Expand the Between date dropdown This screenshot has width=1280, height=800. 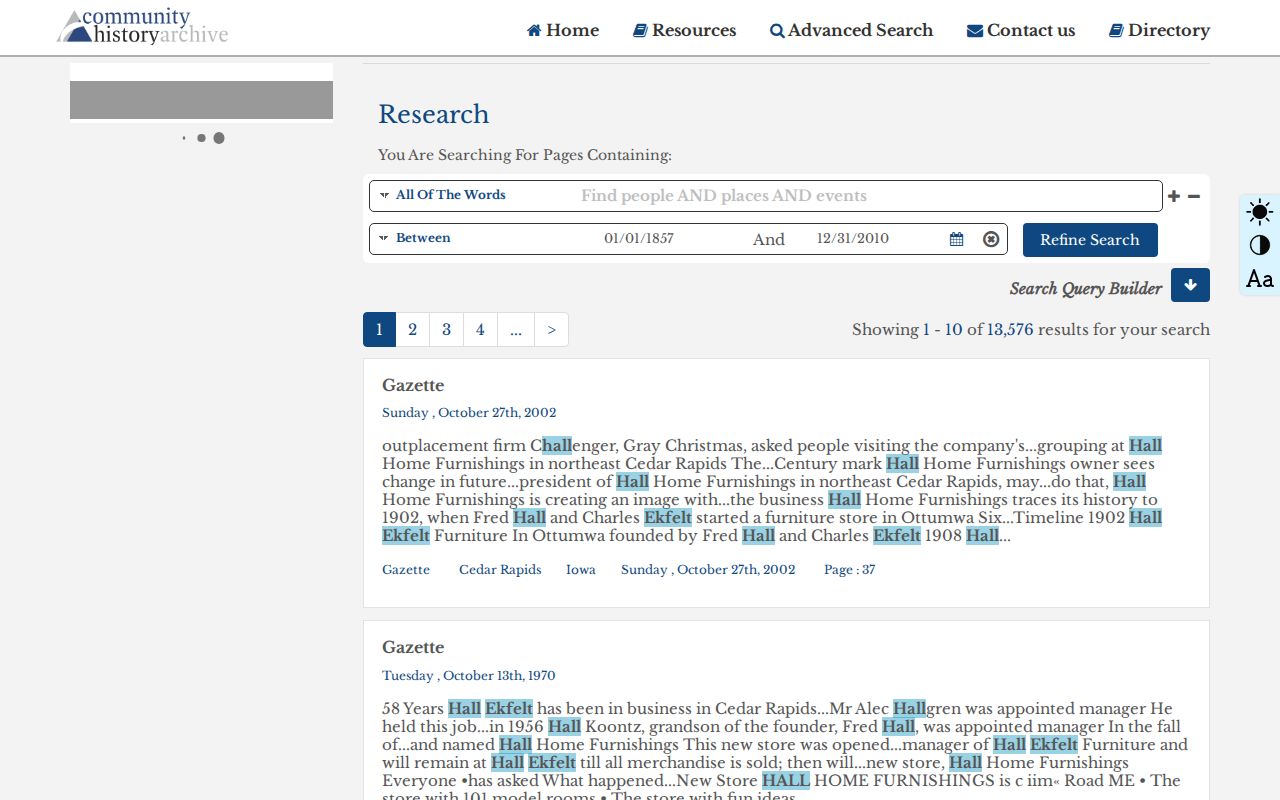click(415, 238)
